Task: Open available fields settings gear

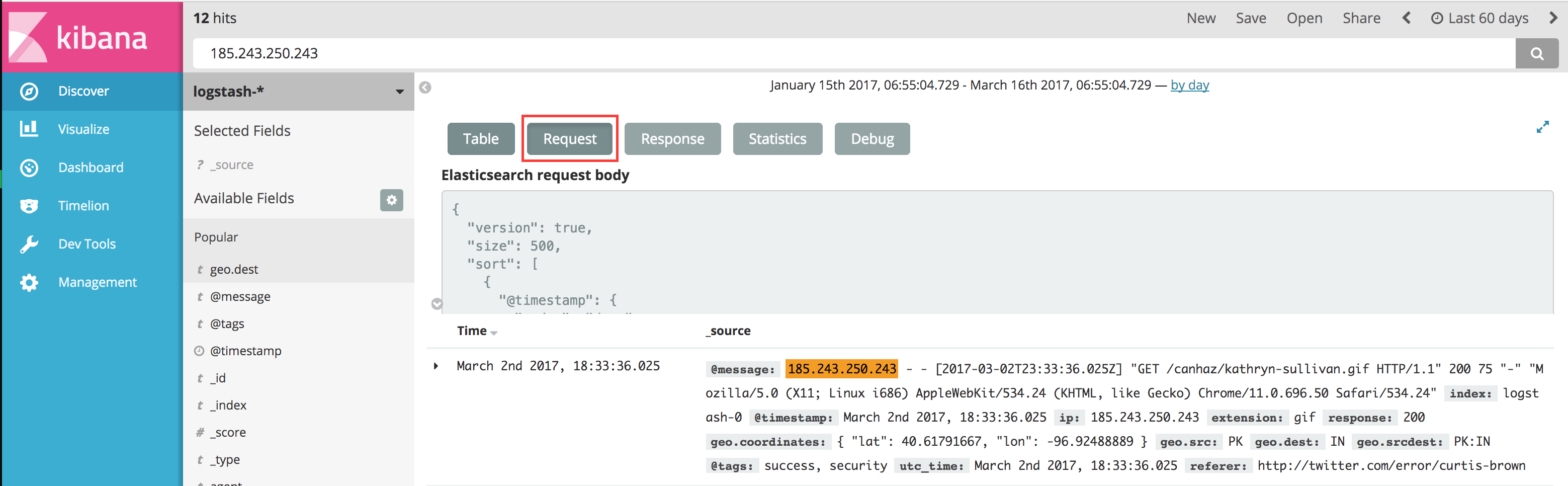Action: 391,200
